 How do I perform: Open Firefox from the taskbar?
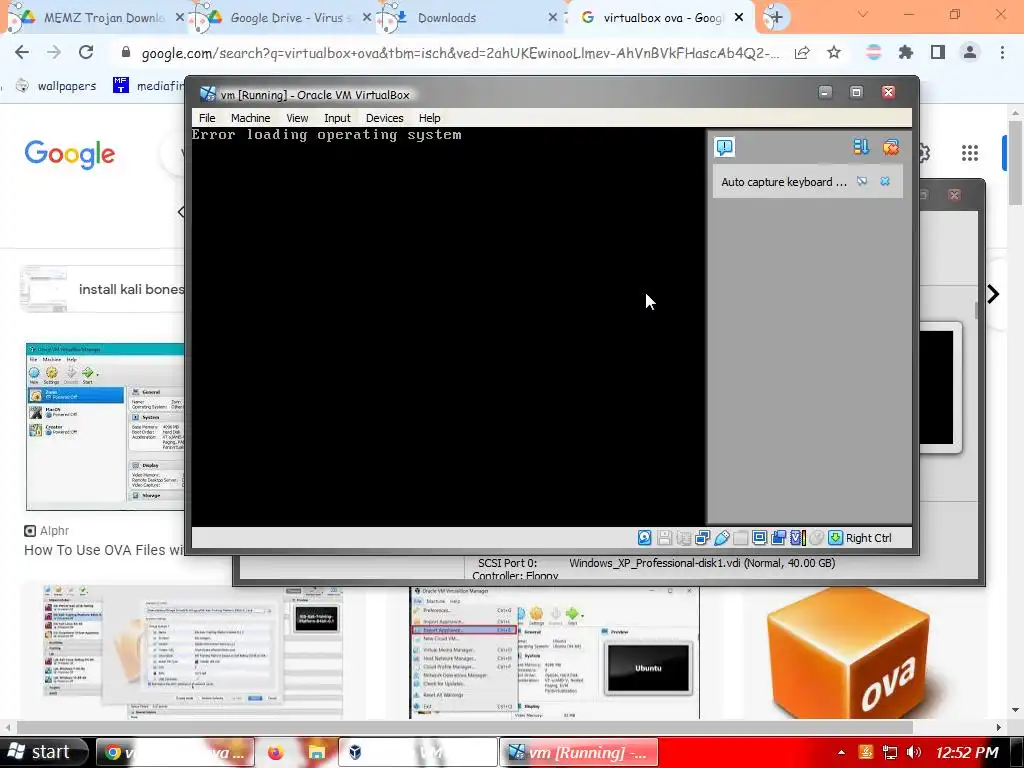coord(276,752)
